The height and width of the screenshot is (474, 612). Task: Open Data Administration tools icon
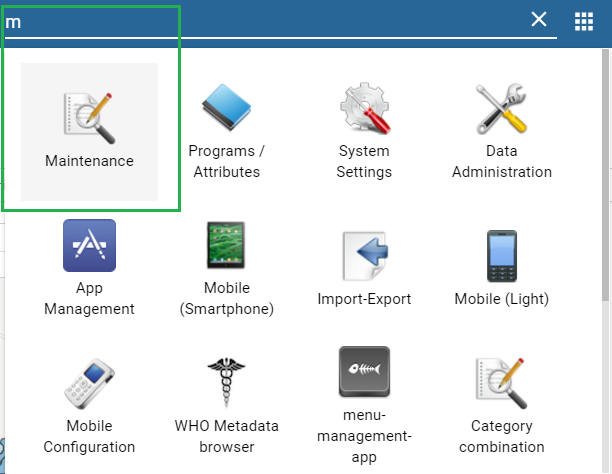point(501,109)
